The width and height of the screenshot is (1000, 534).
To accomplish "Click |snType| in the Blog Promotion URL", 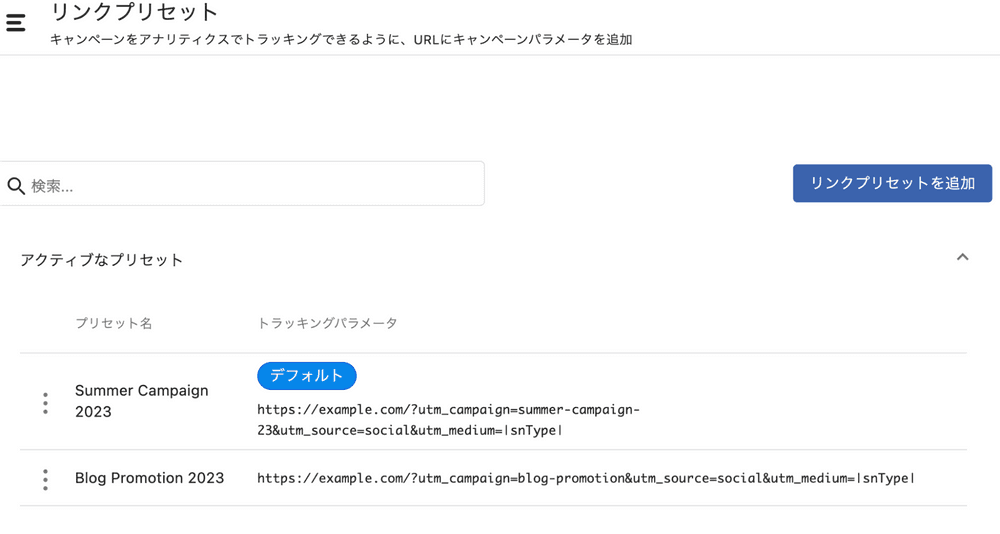I will (885, 478).
